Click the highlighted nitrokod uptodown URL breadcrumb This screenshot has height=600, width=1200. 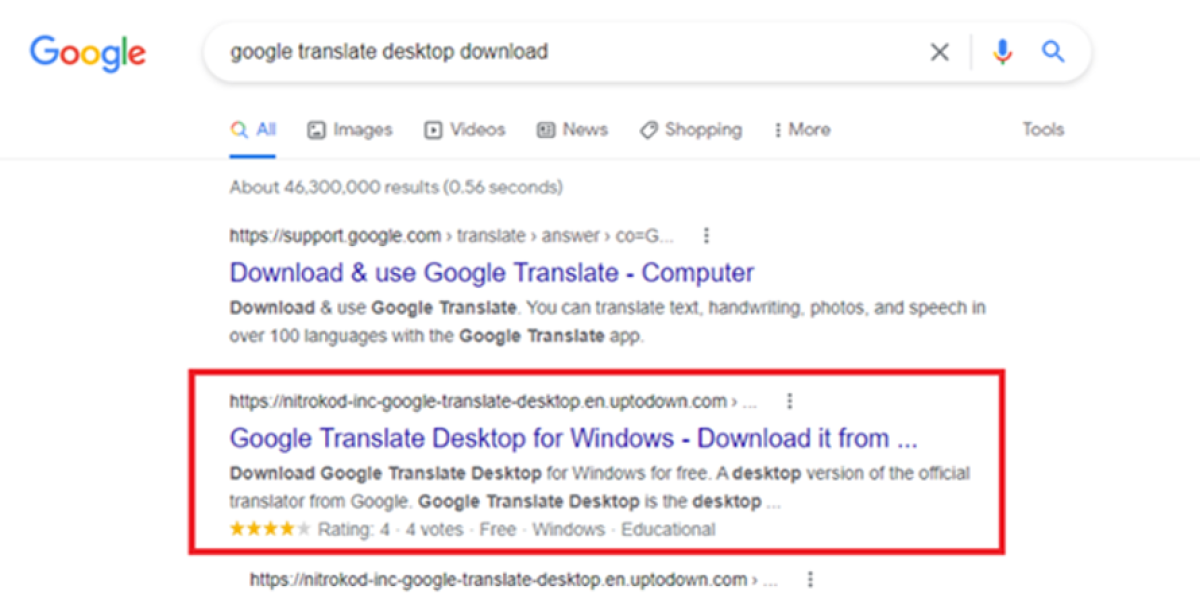pyautogui.click(x=493, y=402)
